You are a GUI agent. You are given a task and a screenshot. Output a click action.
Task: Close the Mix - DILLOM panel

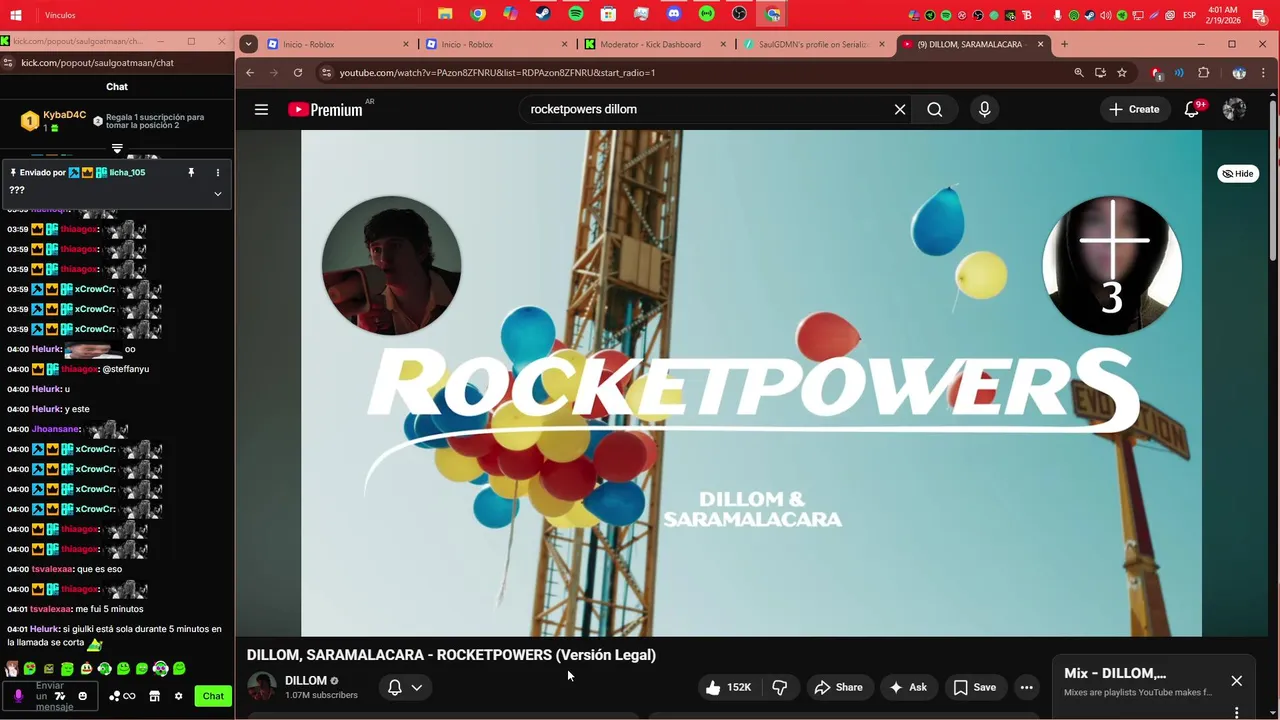coord(1237,681)
